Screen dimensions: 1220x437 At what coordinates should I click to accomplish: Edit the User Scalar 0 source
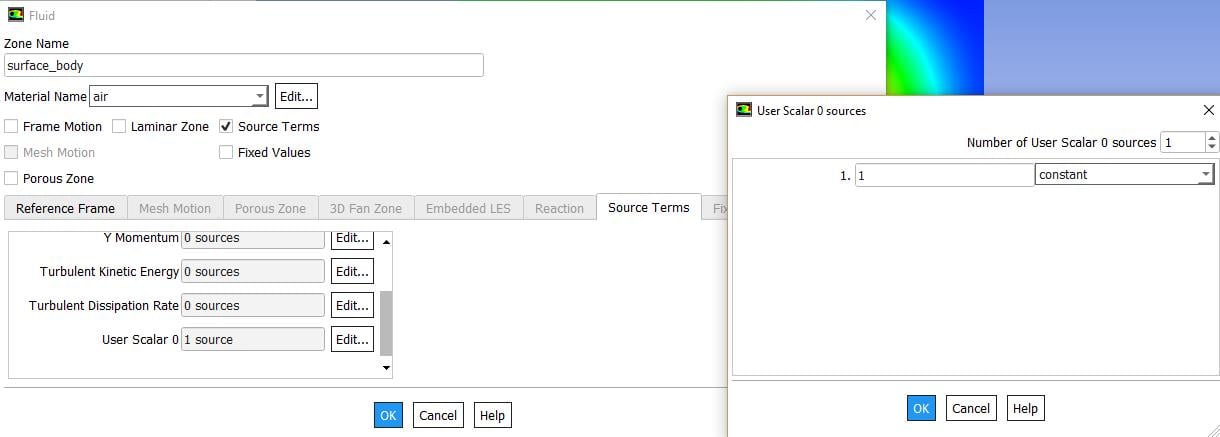pos(352,340)
